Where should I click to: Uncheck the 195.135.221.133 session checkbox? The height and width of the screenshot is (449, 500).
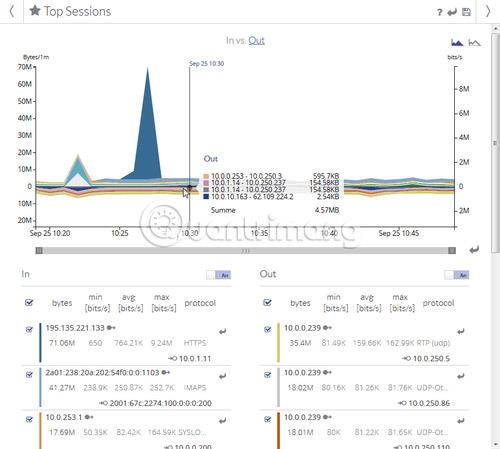pyautogui.click(x=29, y=329)
